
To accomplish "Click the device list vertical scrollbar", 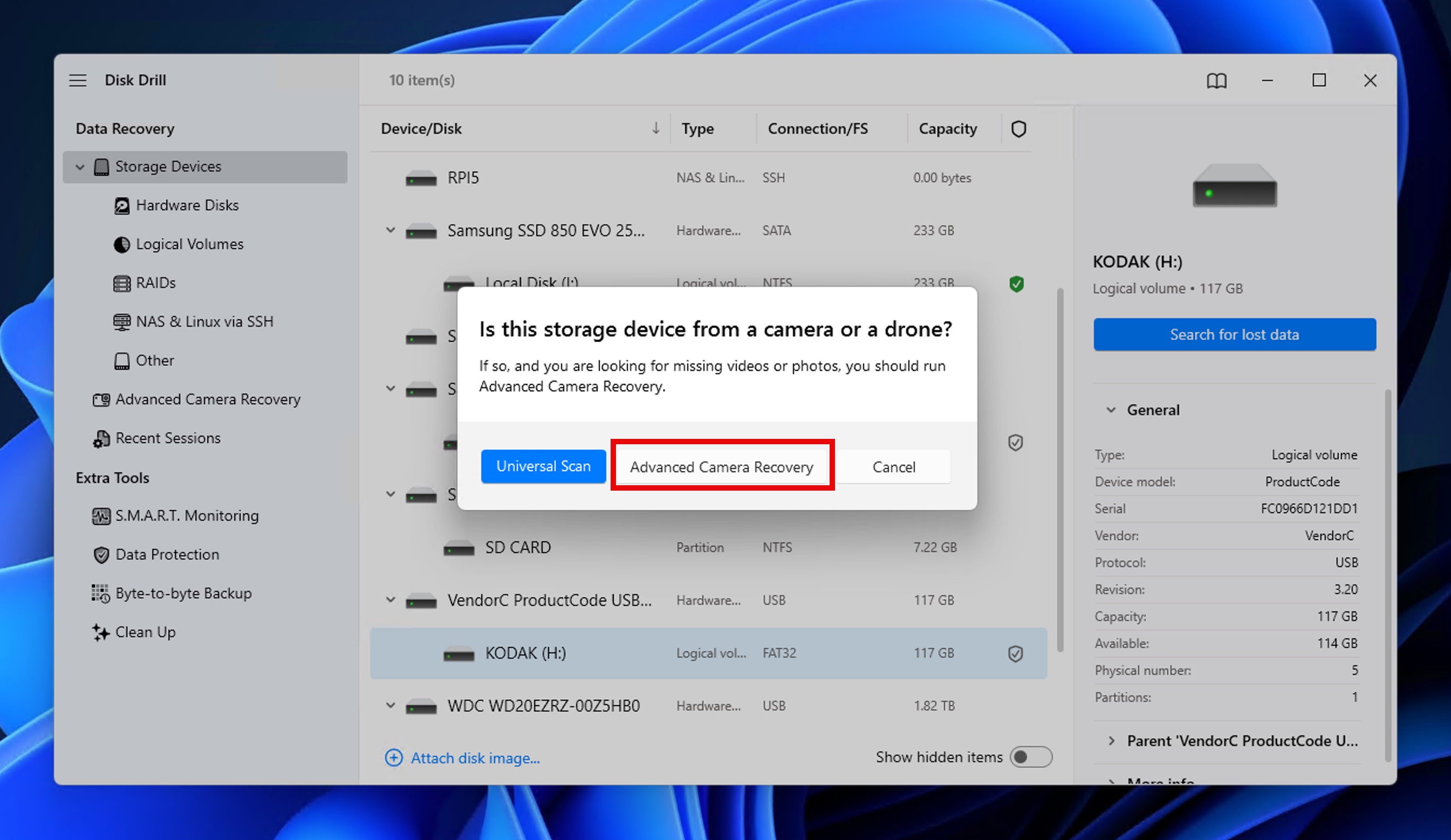I will [1059, 470].
